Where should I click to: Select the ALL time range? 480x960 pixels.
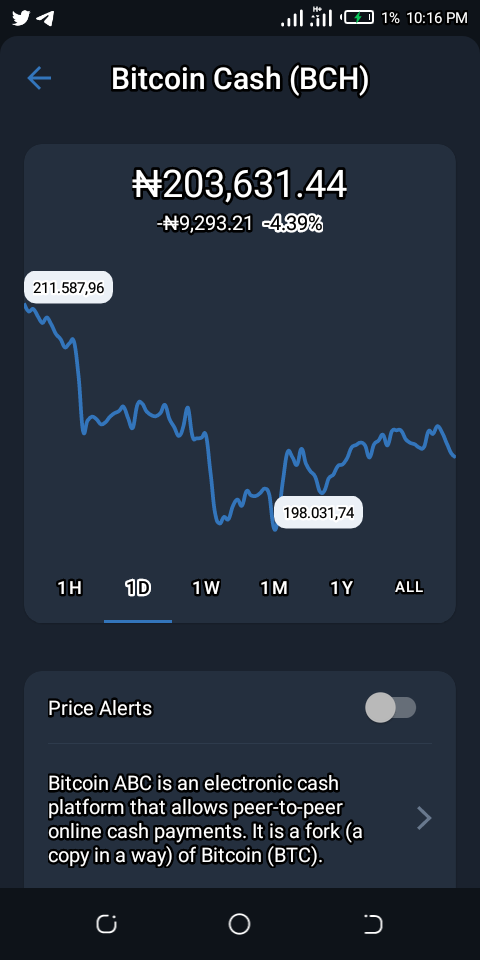(x=409, y=587)
